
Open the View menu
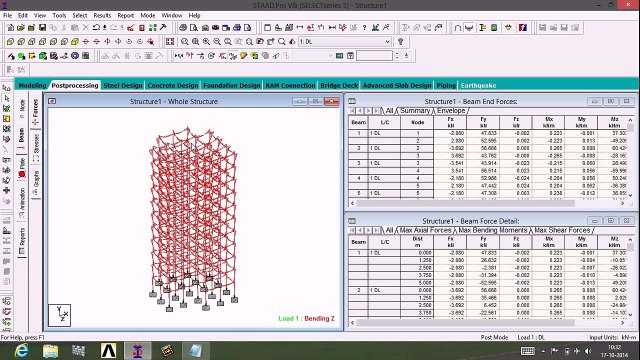40,16
